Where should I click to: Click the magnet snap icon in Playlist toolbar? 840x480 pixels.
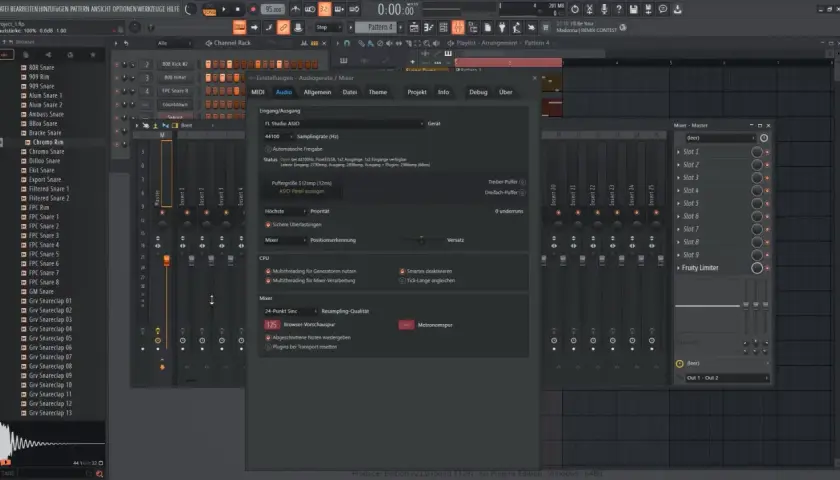pos(347,43)
